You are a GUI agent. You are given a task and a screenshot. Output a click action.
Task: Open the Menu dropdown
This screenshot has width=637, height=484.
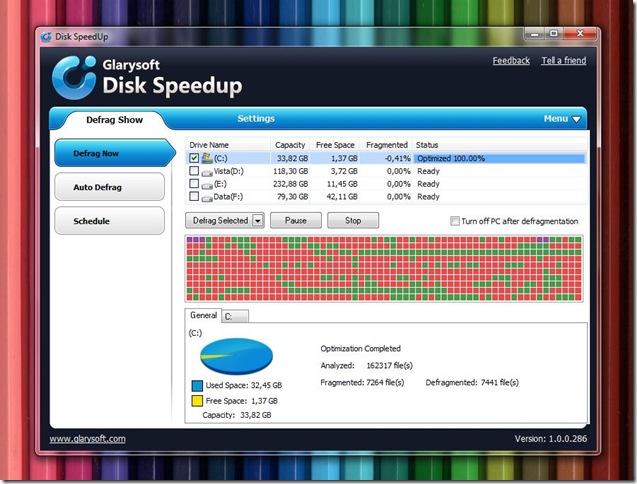coord(562,119)
